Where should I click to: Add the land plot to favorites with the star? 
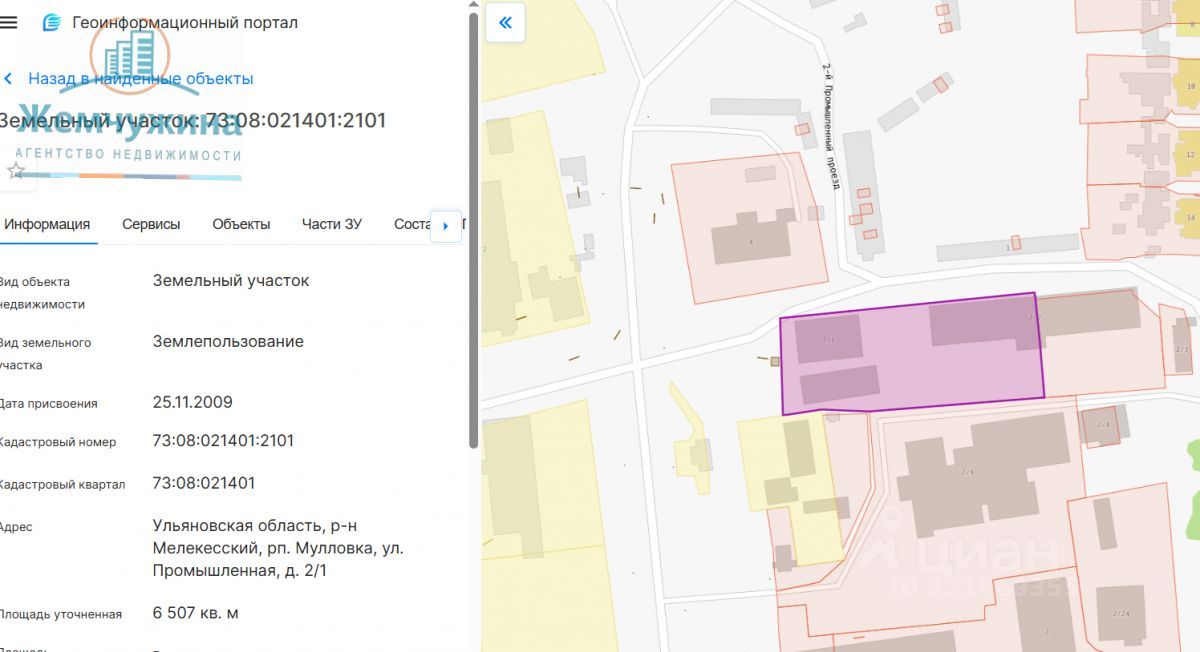pos(16,171)
